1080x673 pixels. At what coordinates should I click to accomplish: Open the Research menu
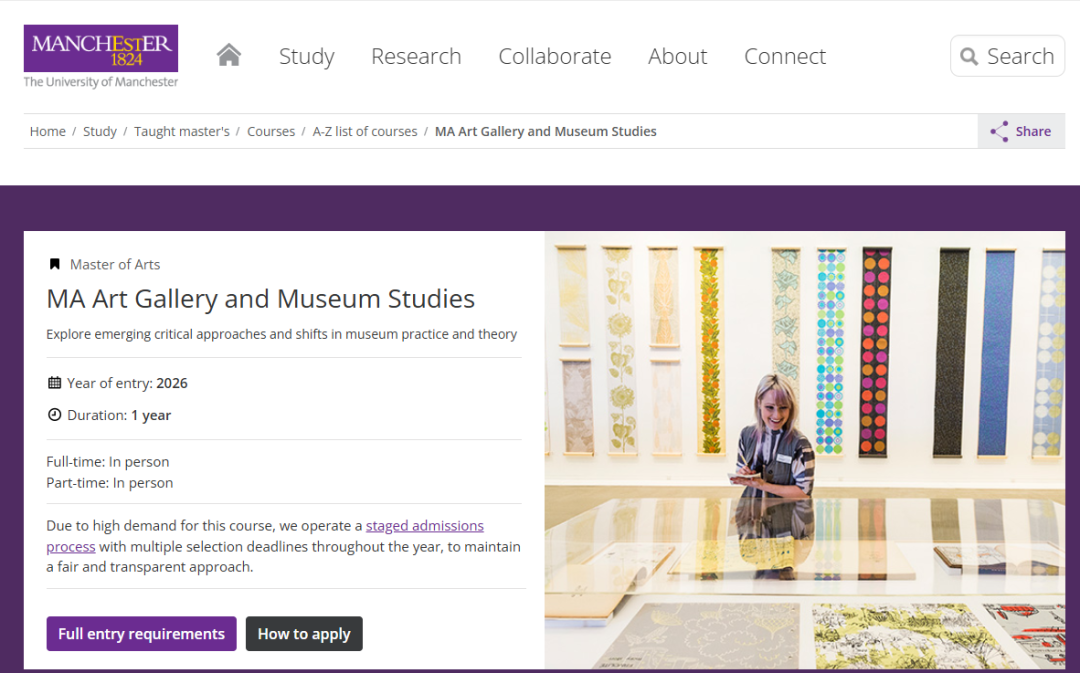point(416,56)
